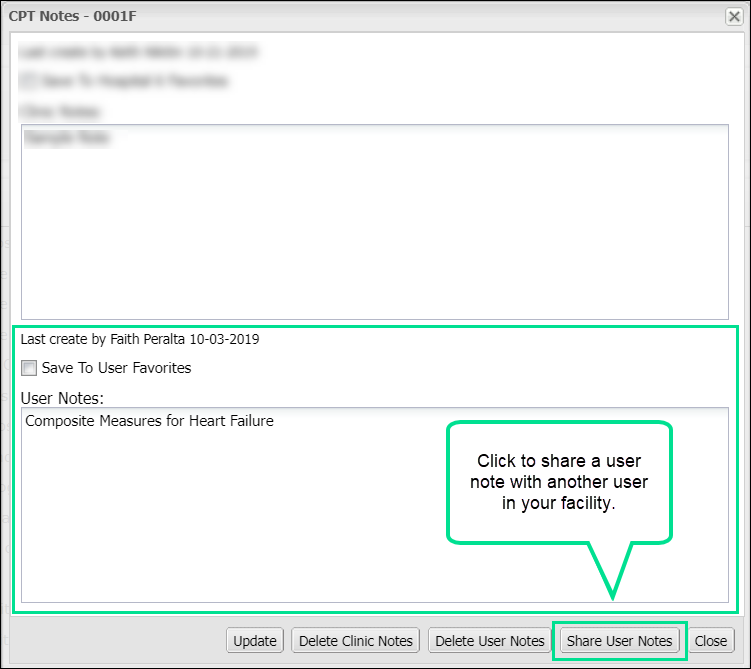Enable the Save To User Favorites checkbox

click(x=29, y=368)
